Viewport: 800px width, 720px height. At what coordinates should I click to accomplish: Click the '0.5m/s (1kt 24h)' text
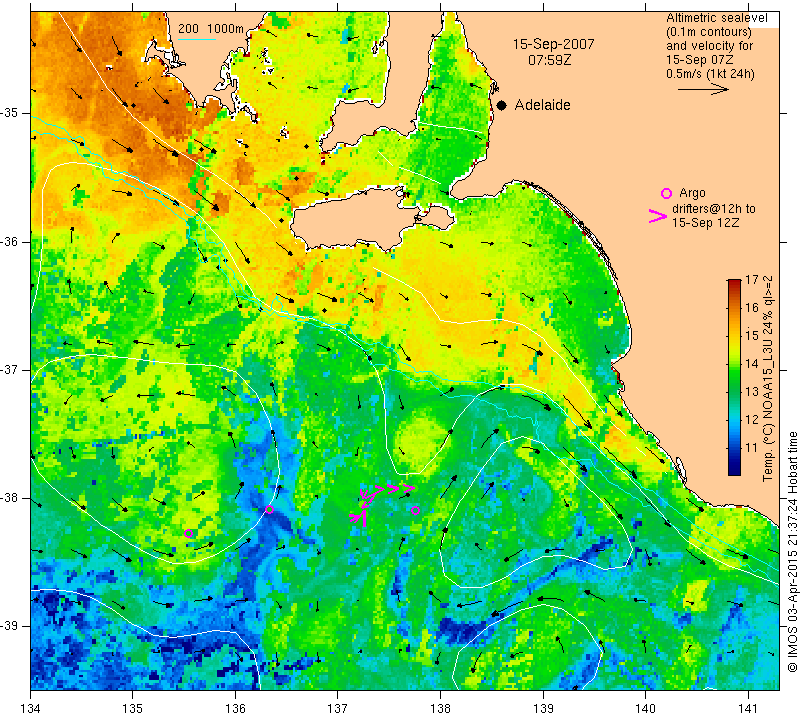[x=710, y=74]
